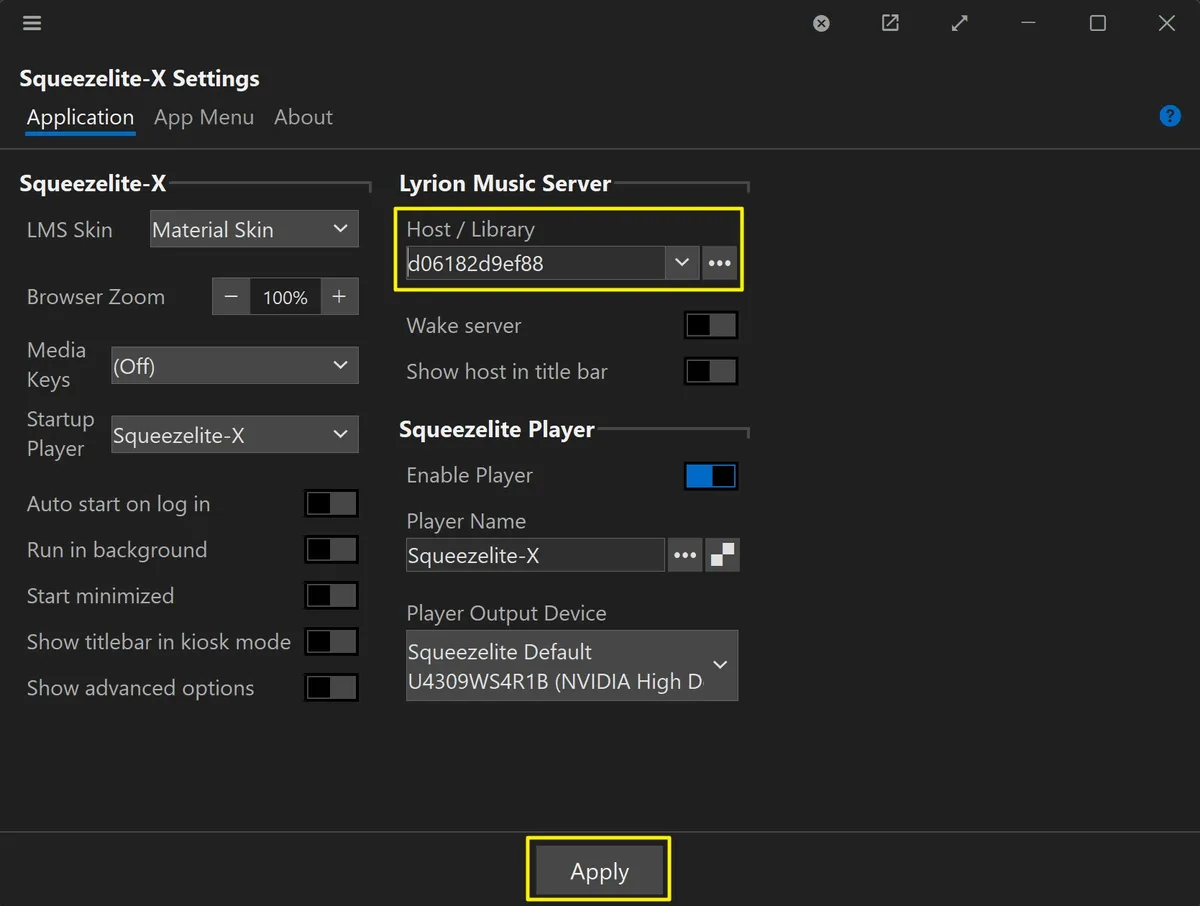1200x906 pixels.
Task: Enable Run in background switch
Action: point(332,550)
